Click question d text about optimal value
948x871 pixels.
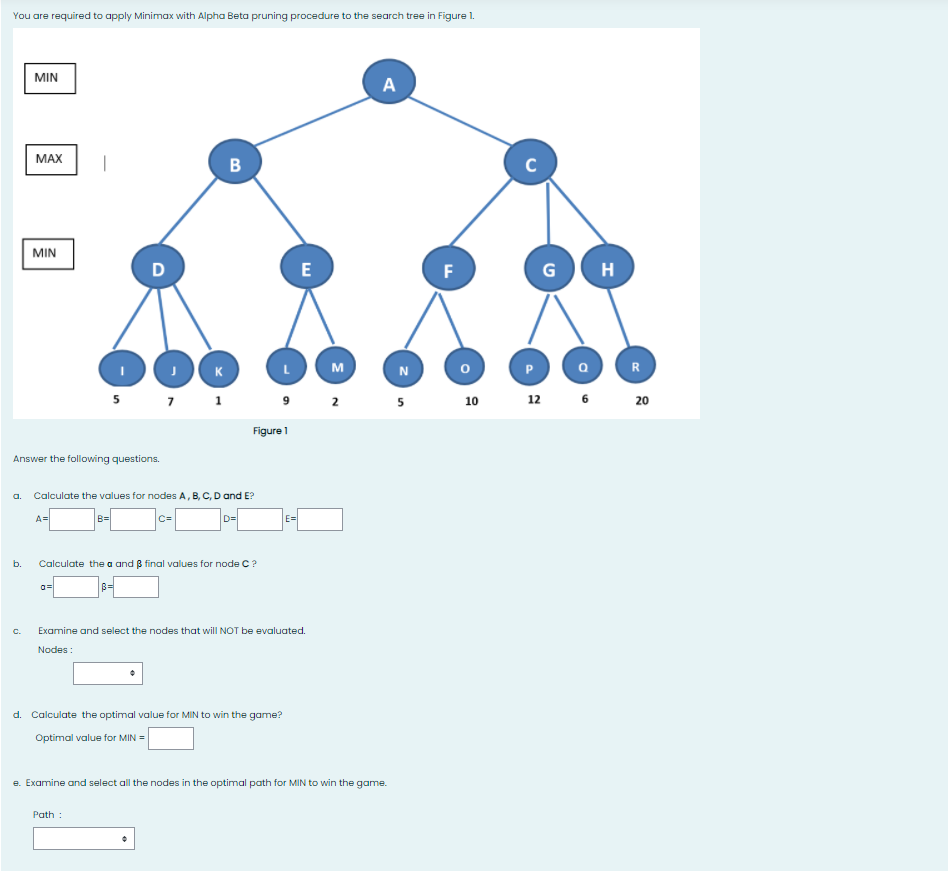(x=157, y=715)
